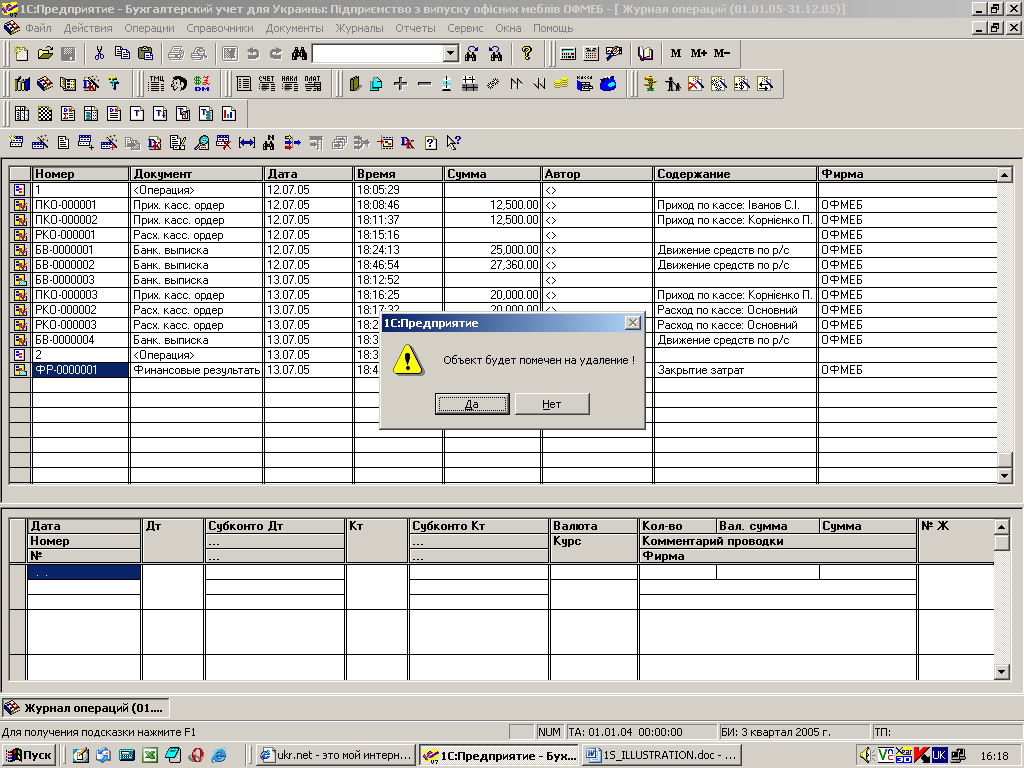
Task: Click the Касса cash register icon
Action: click(x=584, y=84)
